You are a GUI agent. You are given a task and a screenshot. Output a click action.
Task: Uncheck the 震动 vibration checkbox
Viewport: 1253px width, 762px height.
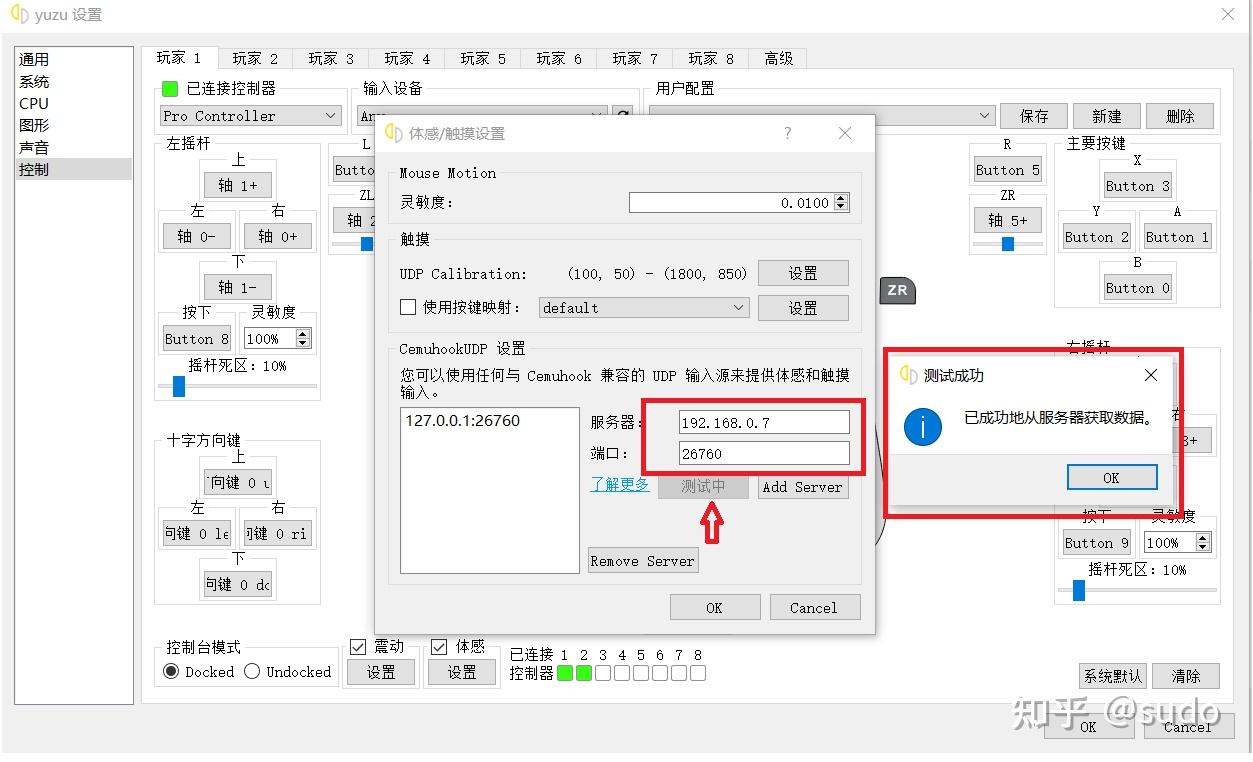358,647
